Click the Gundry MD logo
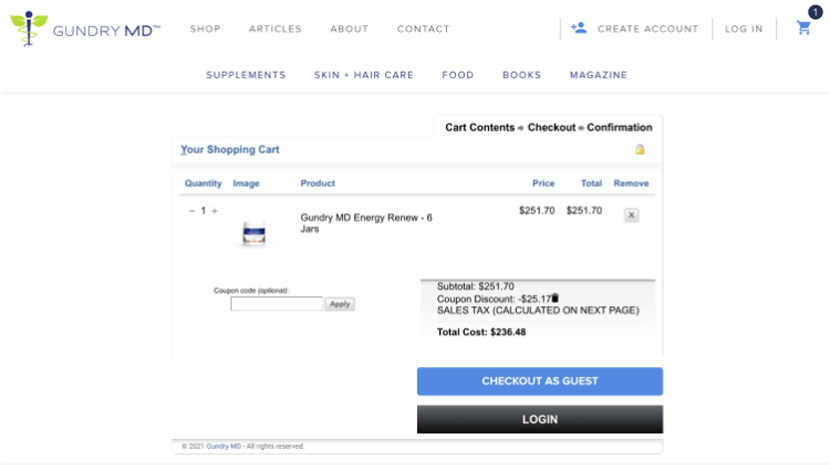The height and width of the screenshot is (465, 830). click(x=85, y=29)
